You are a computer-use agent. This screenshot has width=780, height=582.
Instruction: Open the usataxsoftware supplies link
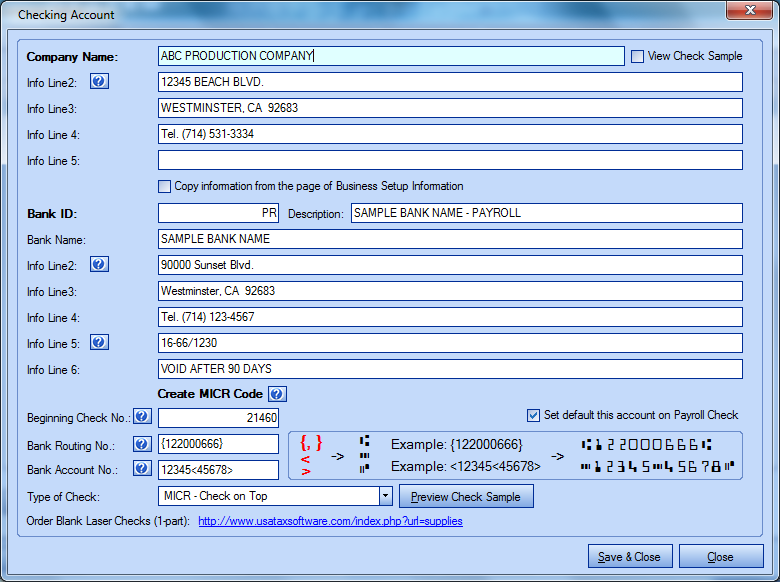coord(330,521)
